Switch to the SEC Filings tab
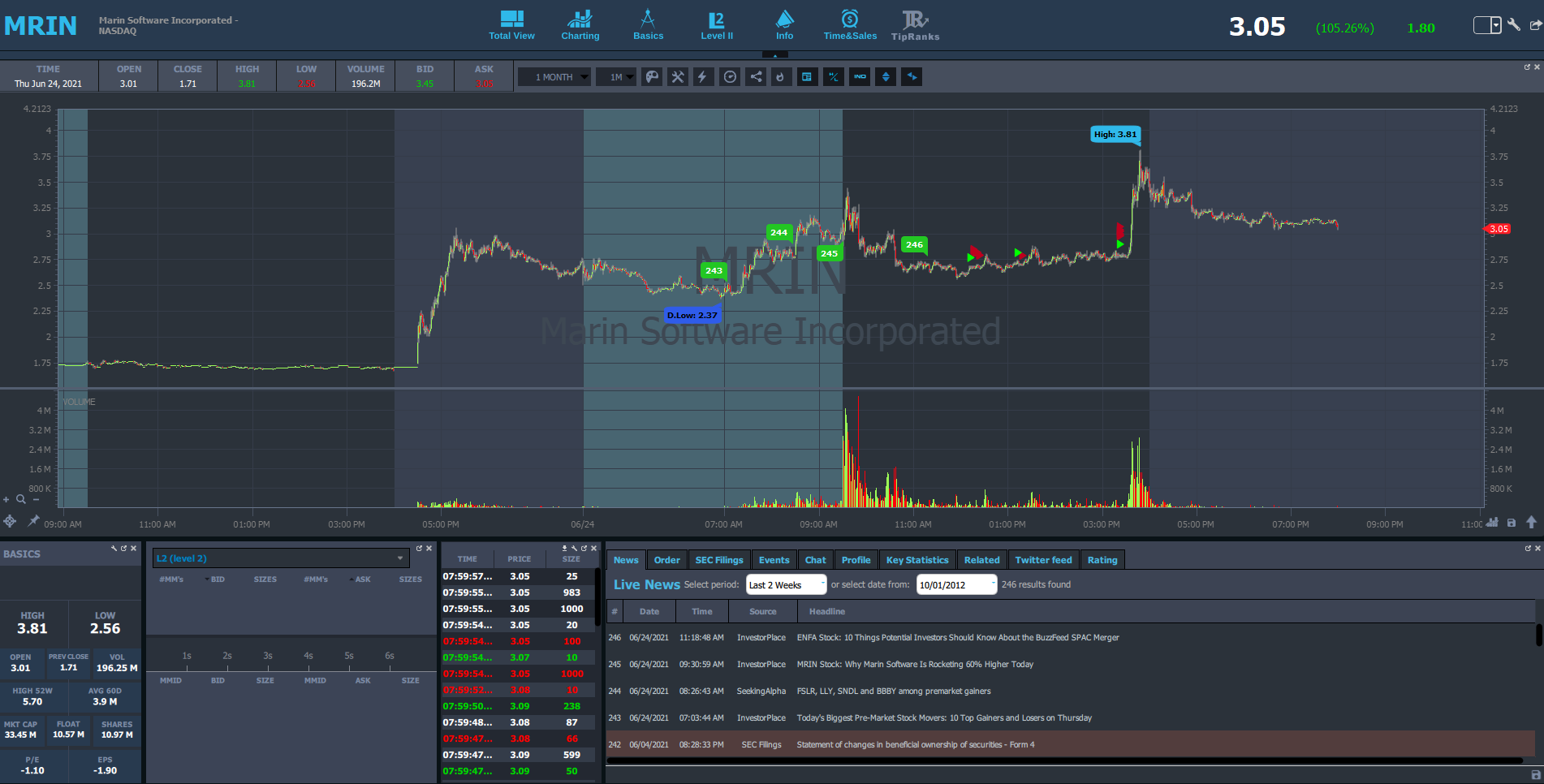 [719, 560]
